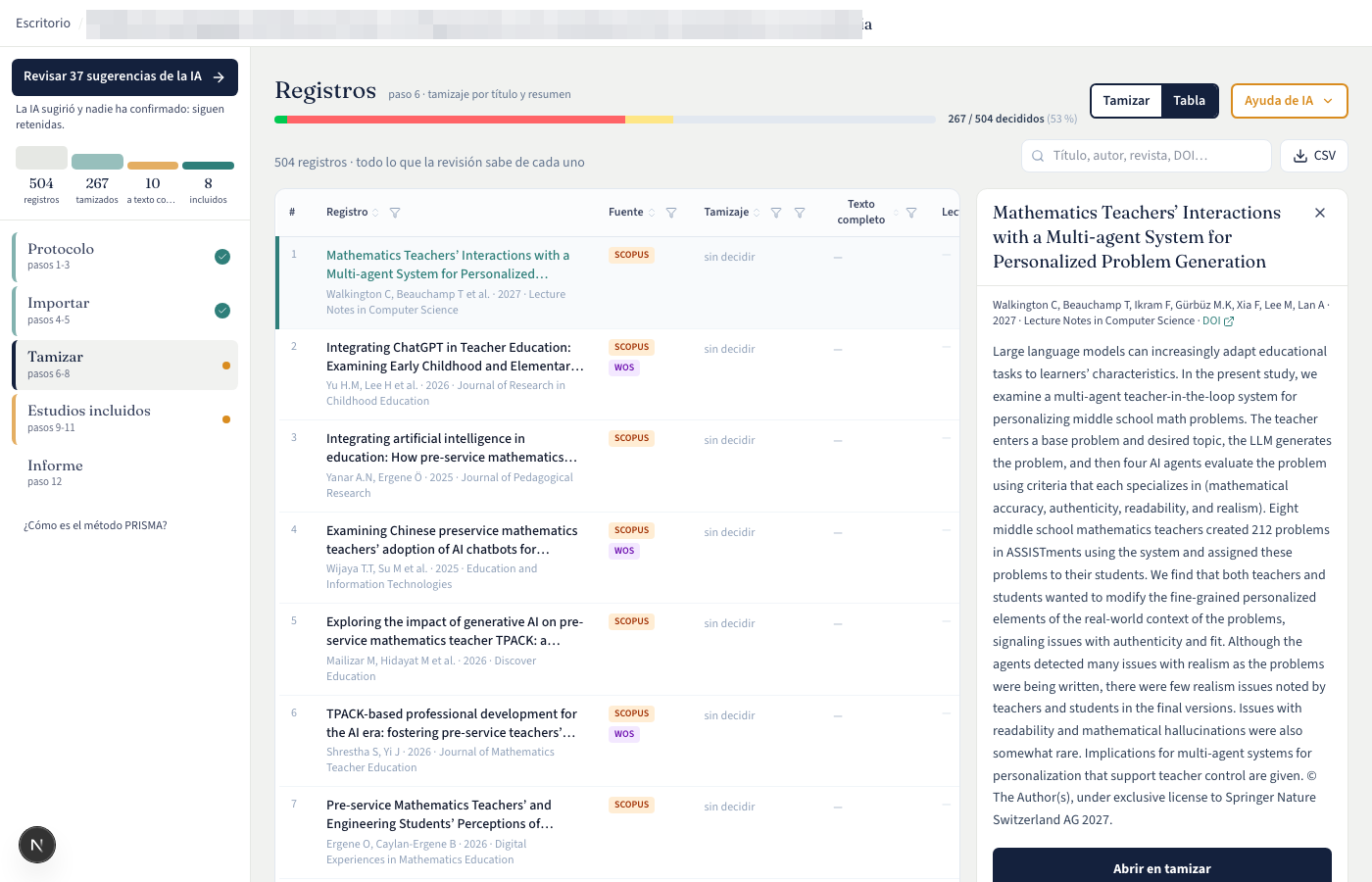Click the orange dot beside Estudios incluidos

tap(226, 419)
